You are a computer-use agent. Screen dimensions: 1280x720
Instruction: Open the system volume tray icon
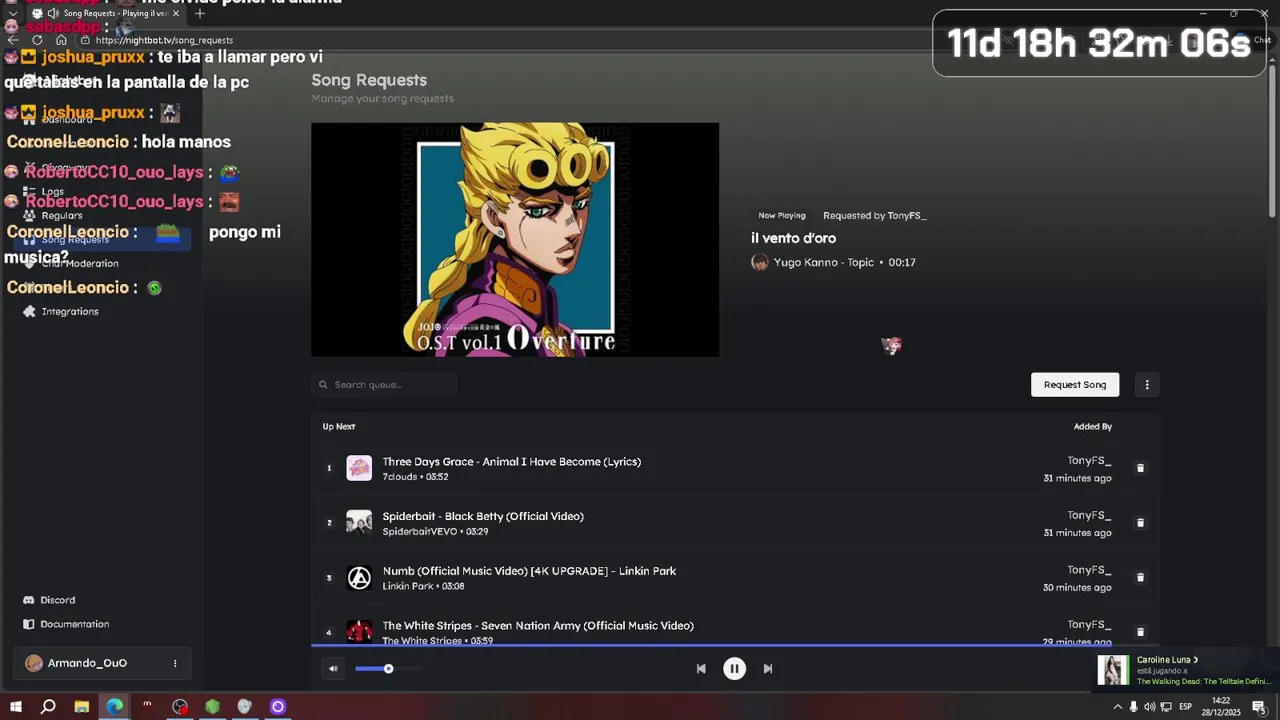(x=1149, y=707)
